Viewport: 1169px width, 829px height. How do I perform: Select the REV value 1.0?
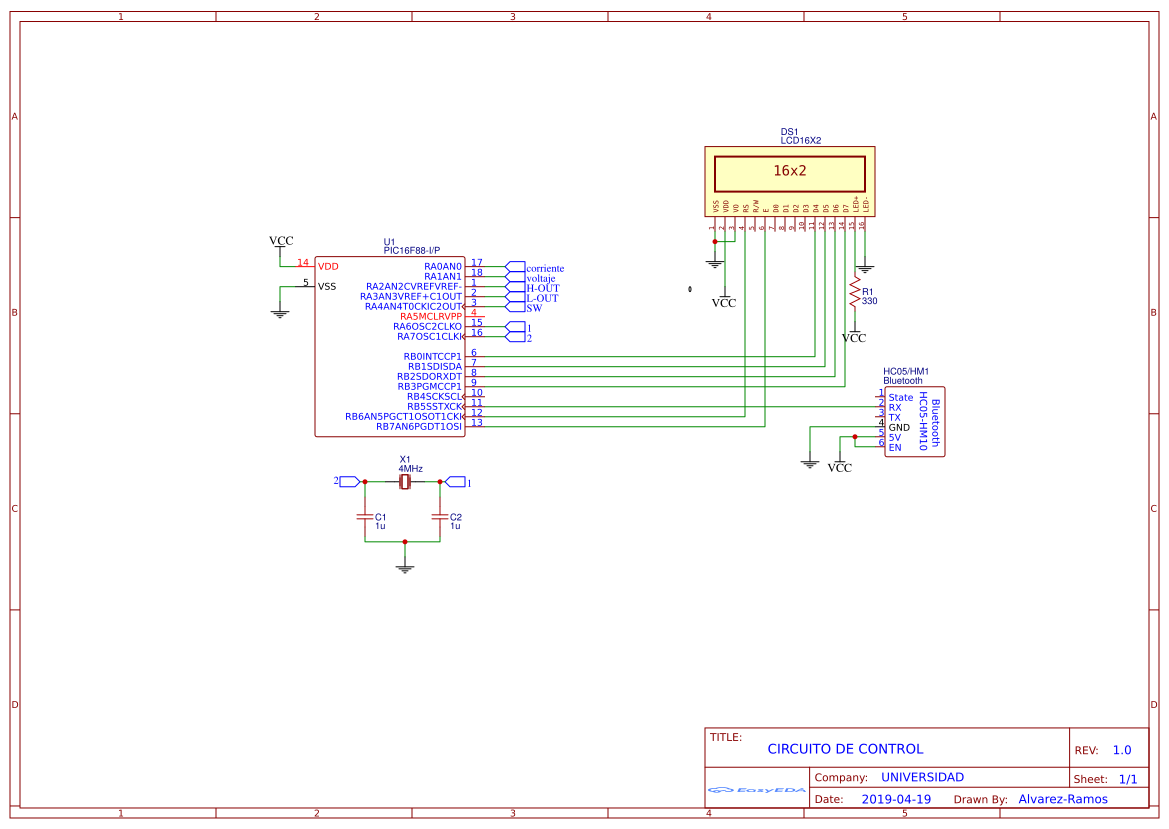pyautogui.click(x=1122, y=750)
